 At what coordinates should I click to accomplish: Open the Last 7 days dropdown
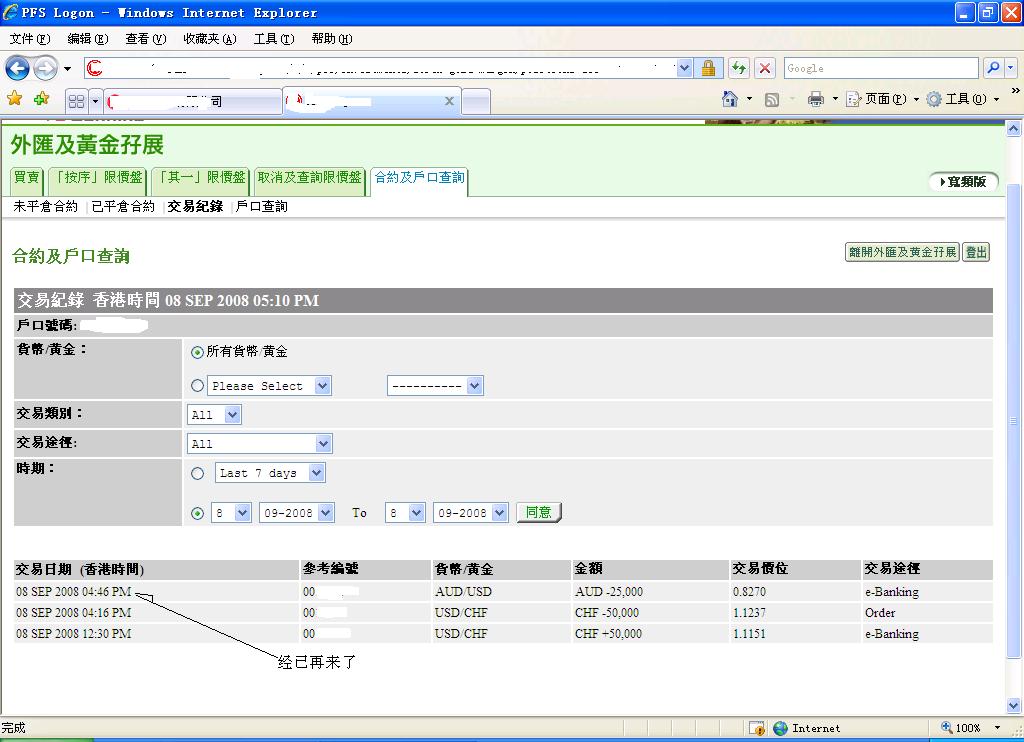(x=270, y=473)
